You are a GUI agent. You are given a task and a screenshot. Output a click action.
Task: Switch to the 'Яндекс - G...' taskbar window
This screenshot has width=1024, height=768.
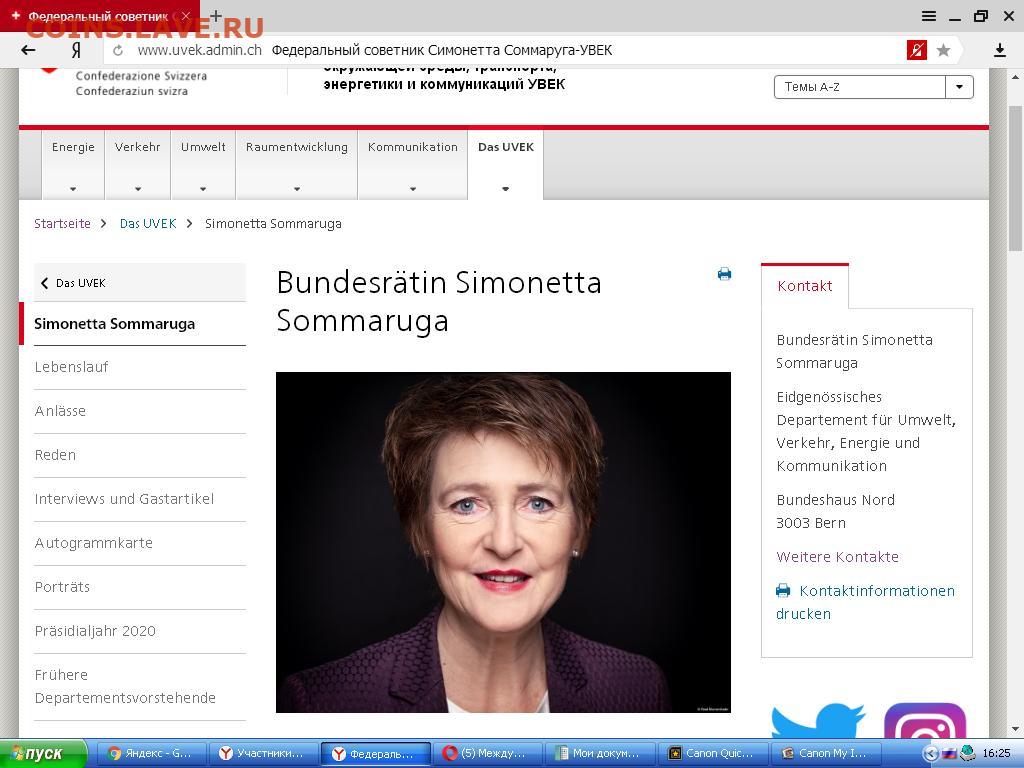152,754
